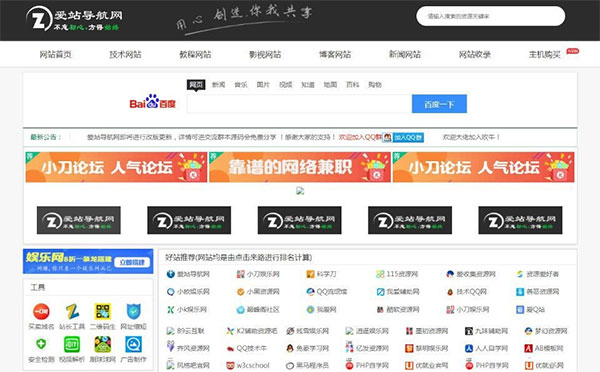Open the 靠谱的网络兼职 banner ad

tap(300, 167)
